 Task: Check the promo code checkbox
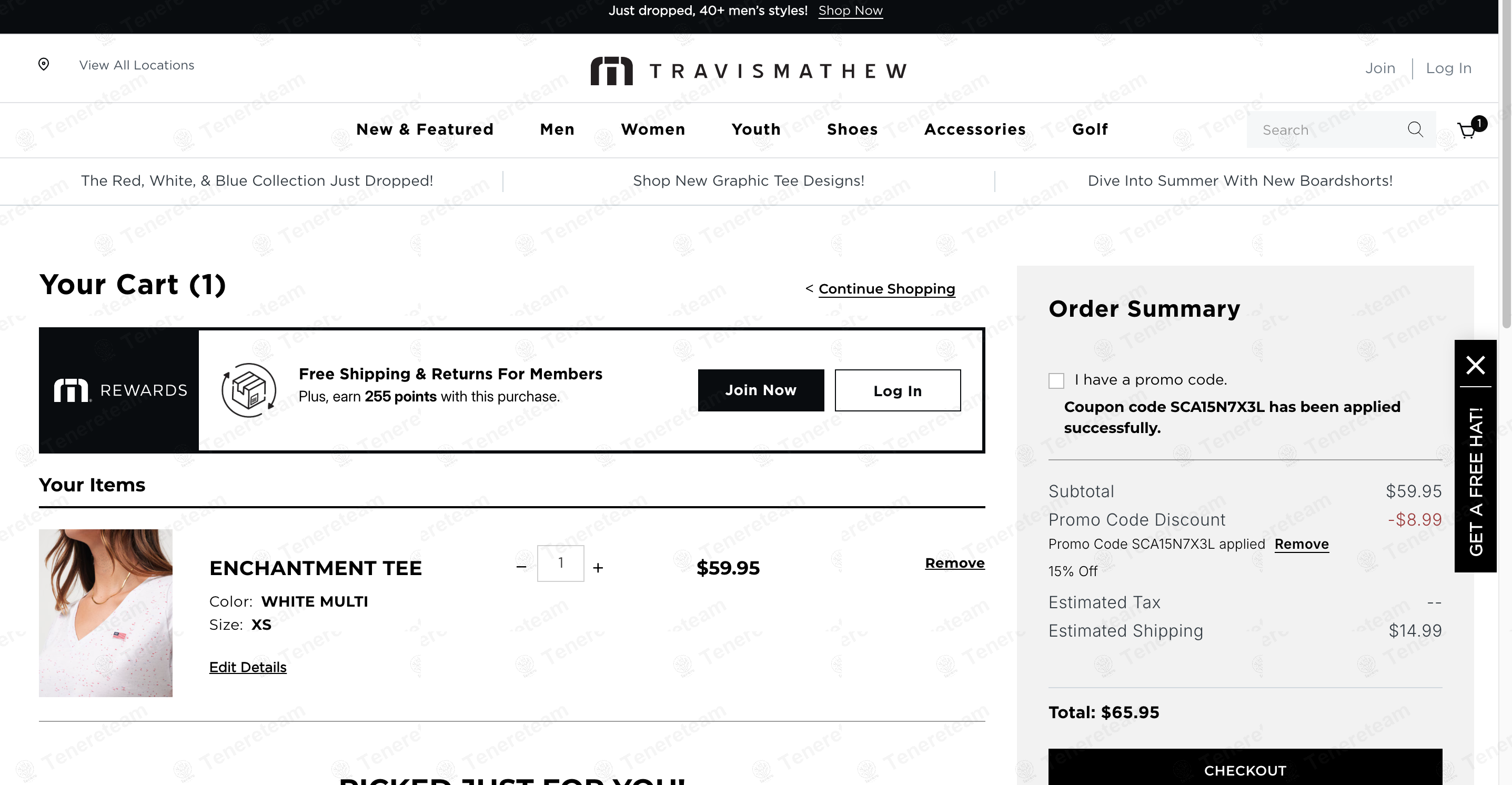(x=1056, y=380)
